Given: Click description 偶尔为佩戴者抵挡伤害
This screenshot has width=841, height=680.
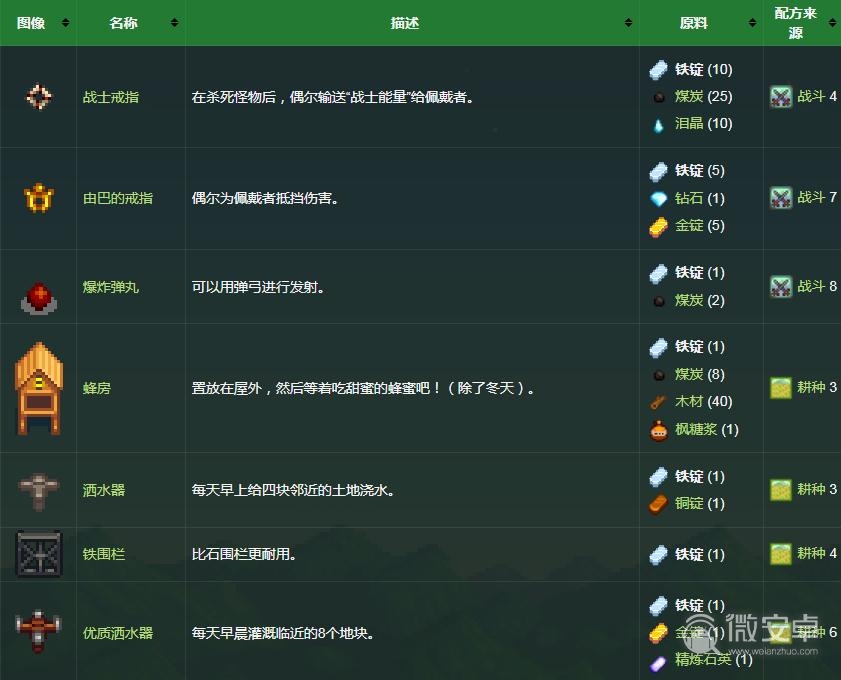Looking at the screenshot, I should [265, 198].
